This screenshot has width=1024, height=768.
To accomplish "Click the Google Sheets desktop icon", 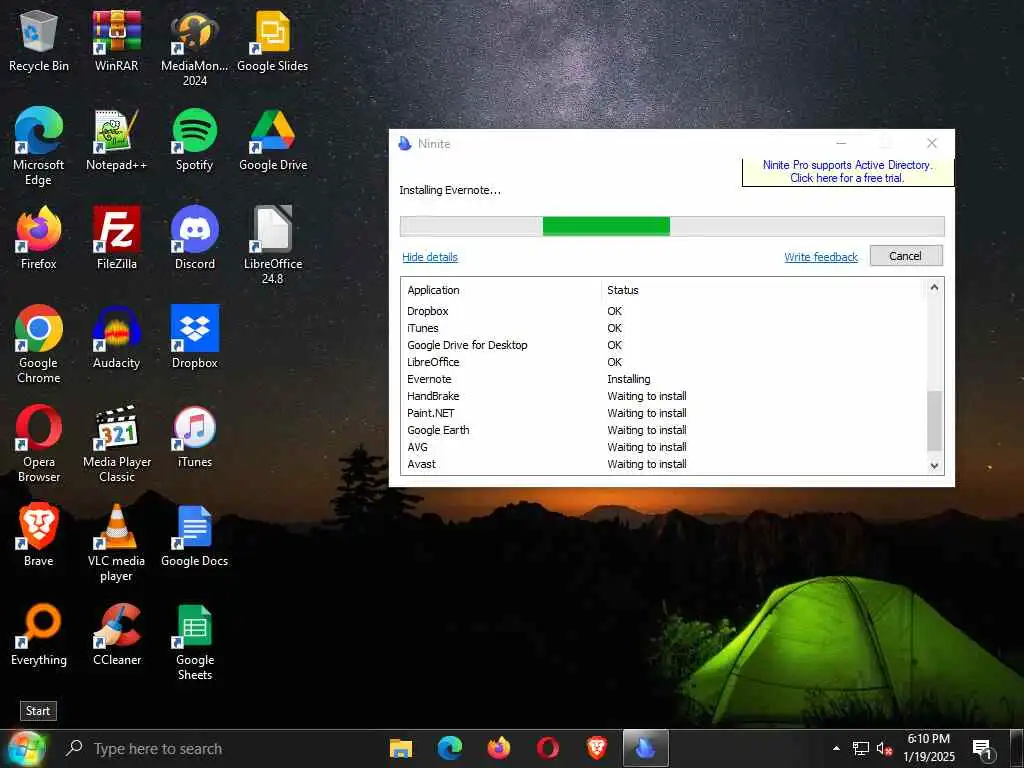I will [195, 643].
